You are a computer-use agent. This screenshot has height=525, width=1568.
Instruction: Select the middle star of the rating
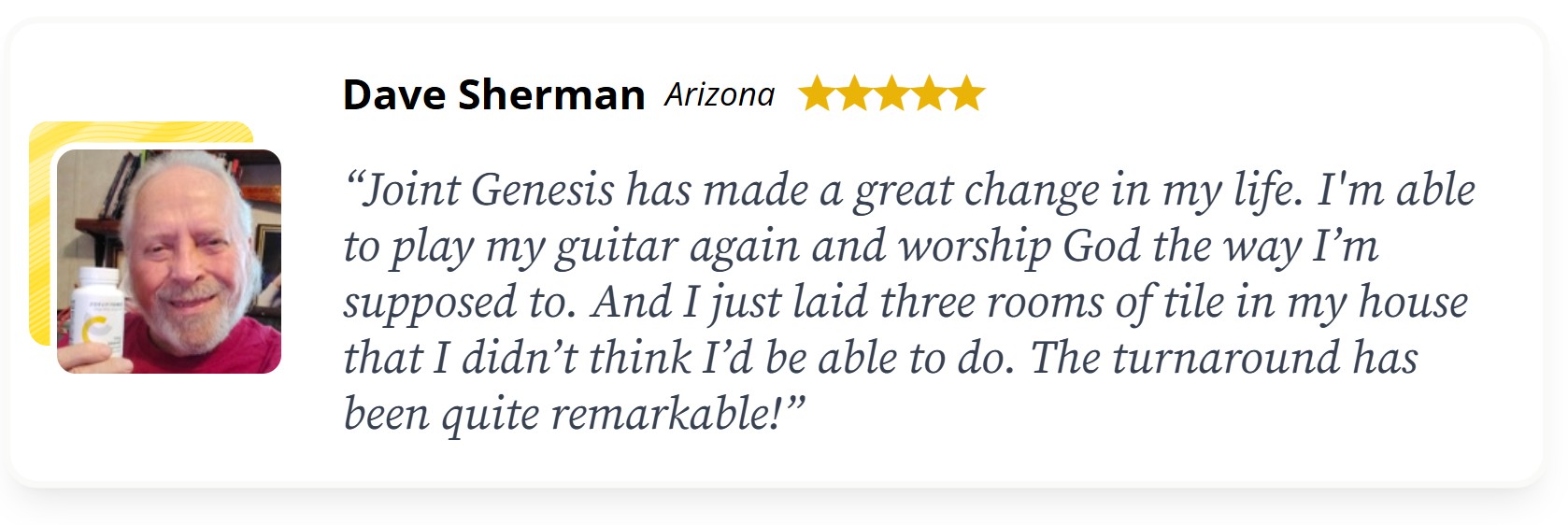pyautogui.click(x=891, y=94)
